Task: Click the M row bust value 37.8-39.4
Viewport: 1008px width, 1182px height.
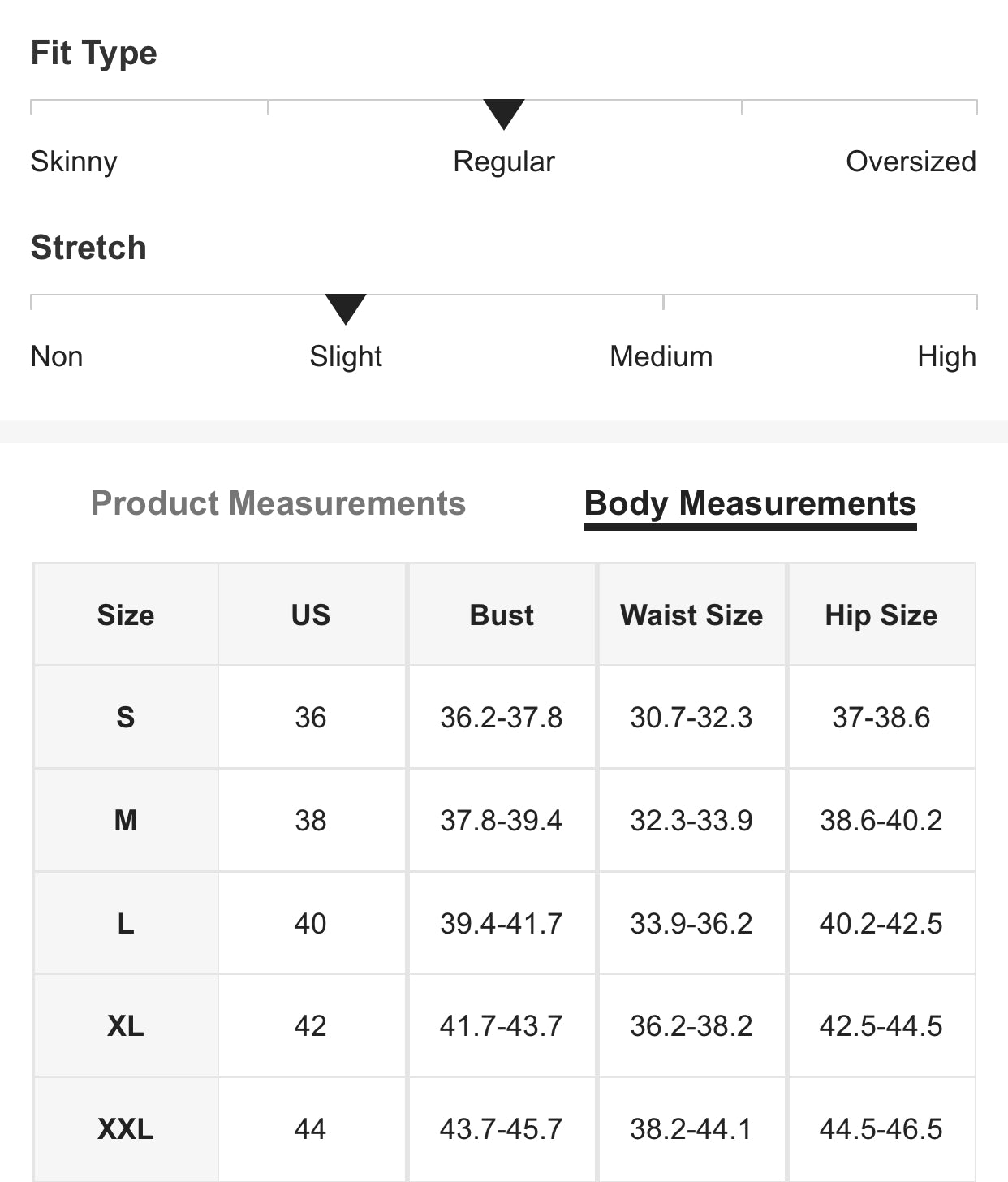Action: click(502, 821)
